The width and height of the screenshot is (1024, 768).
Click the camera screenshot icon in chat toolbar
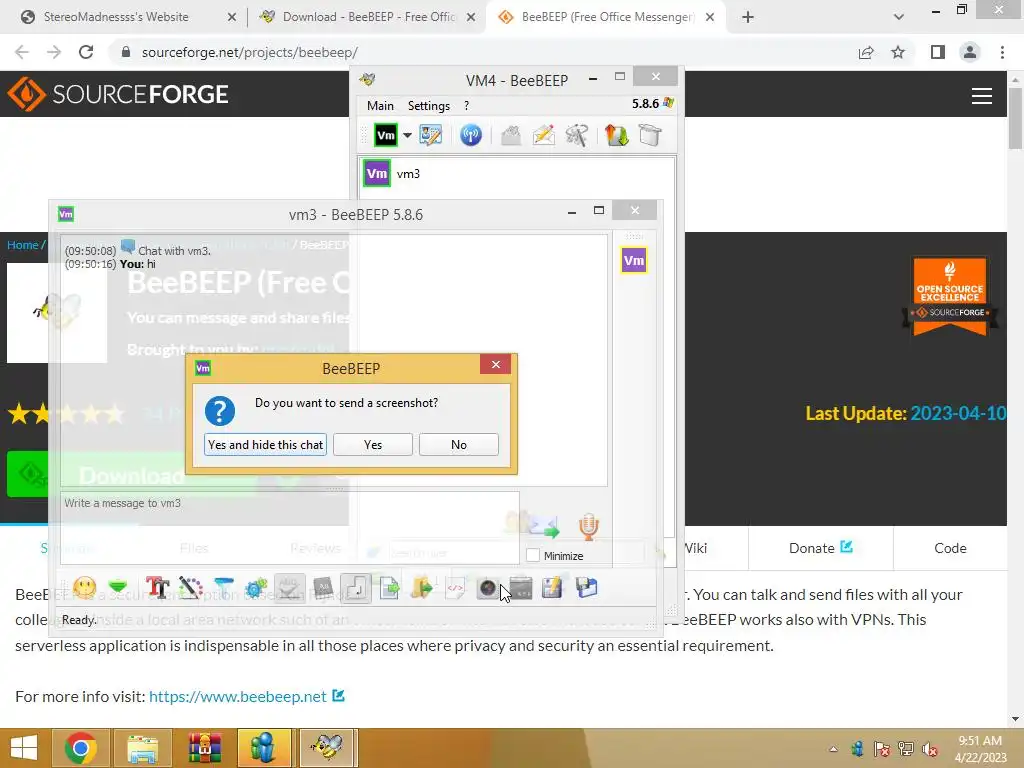488,588
